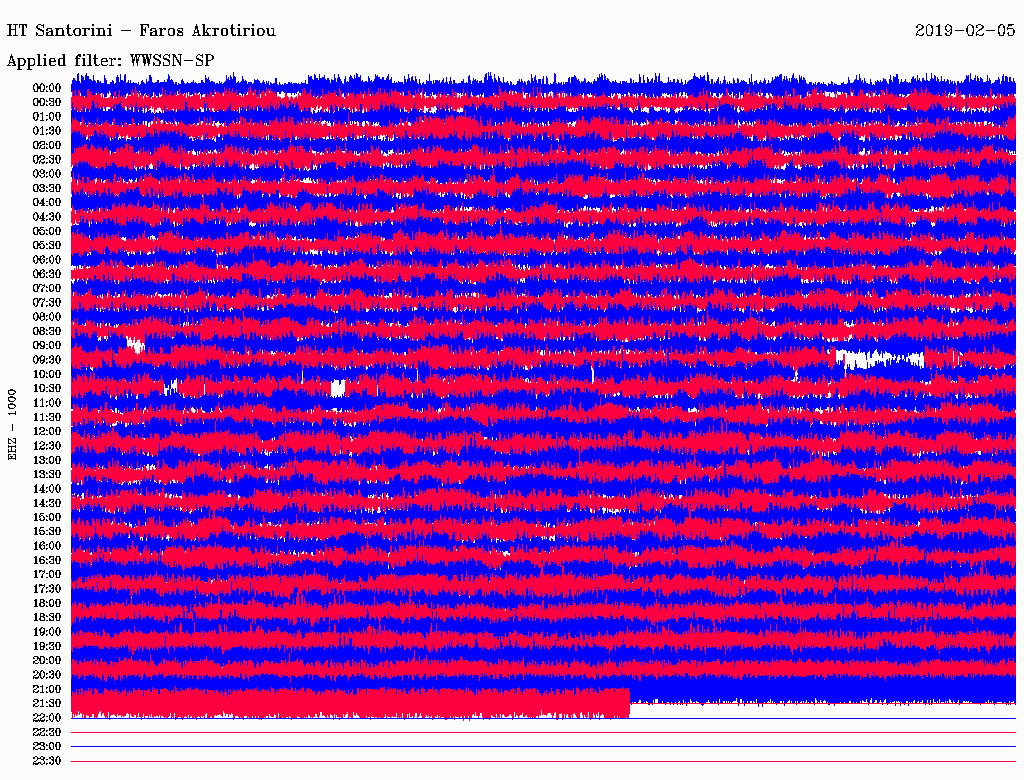This screenshot has height=780, width=1024.
Task: Select the 22:00 time label
Action: pyautogui.click(x=47, y=718)
